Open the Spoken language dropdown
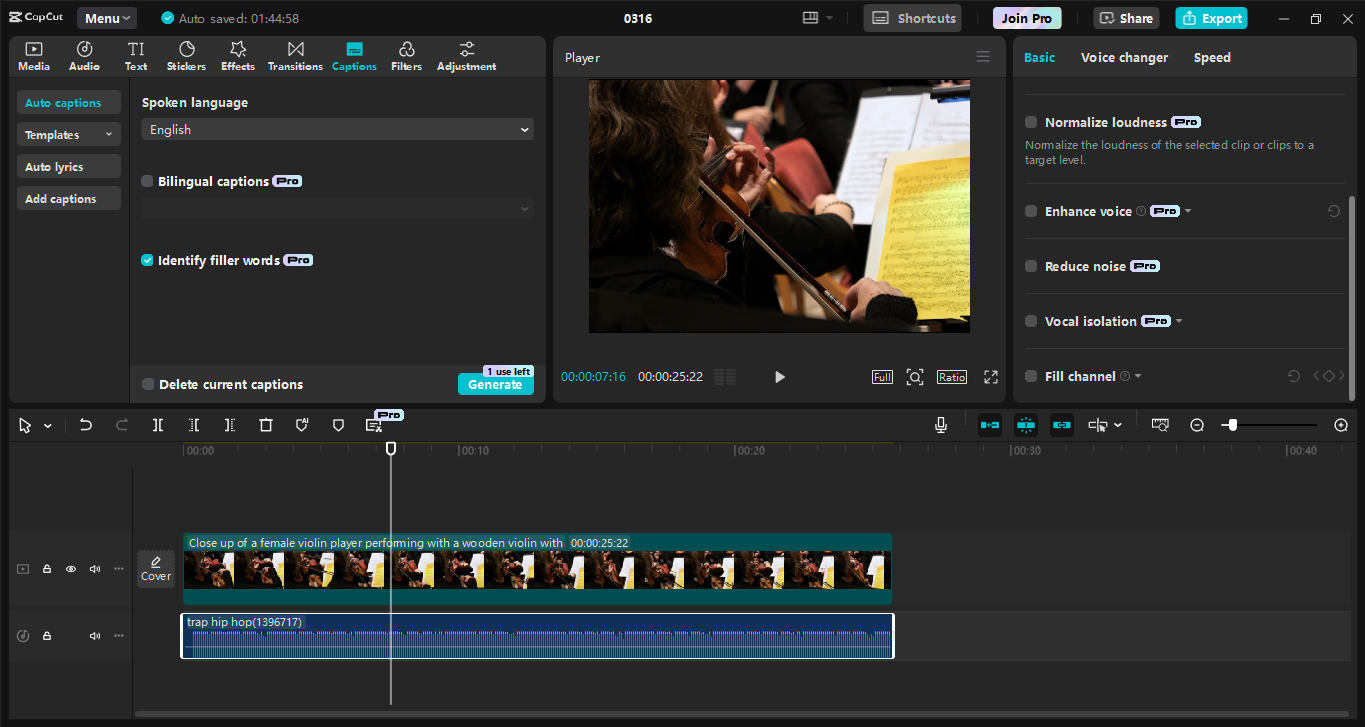Viewport: 1365px width, 727px height. pos(336,129)
